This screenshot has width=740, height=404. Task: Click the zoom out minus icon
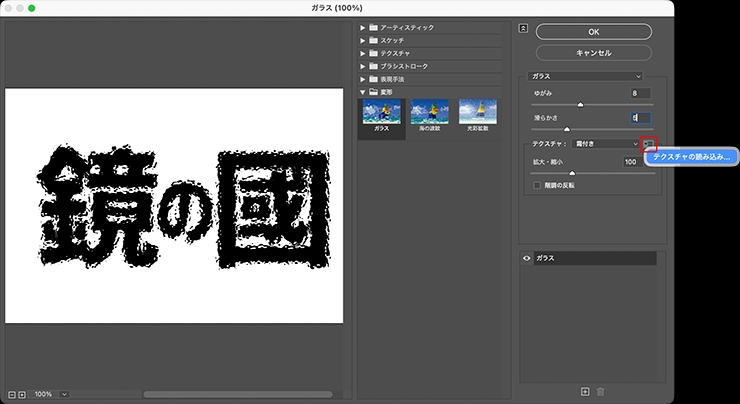[x=11, y=394]
